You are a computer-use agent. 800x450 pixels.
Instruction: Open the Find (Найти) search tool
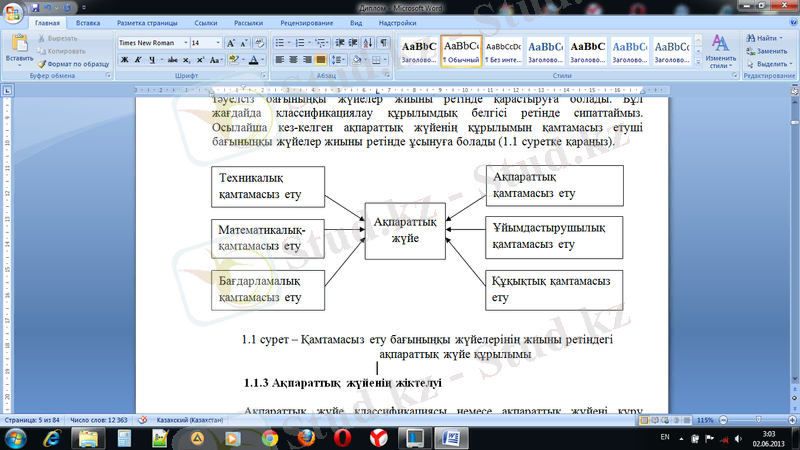[x=766, y=37]
